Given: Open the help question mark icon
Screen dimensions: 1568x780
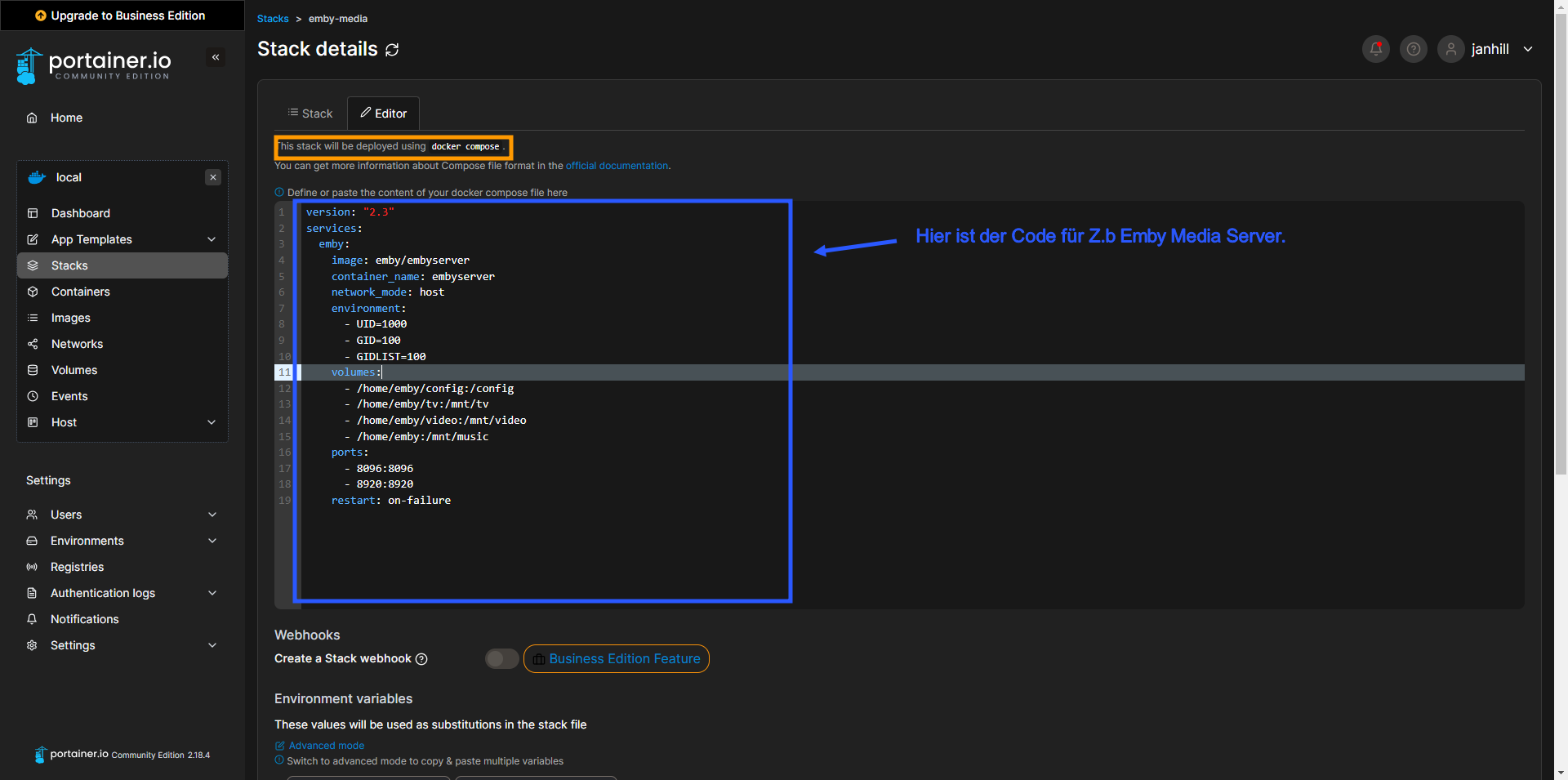Looking at the screenshot, I should [x=1414, y=49].
